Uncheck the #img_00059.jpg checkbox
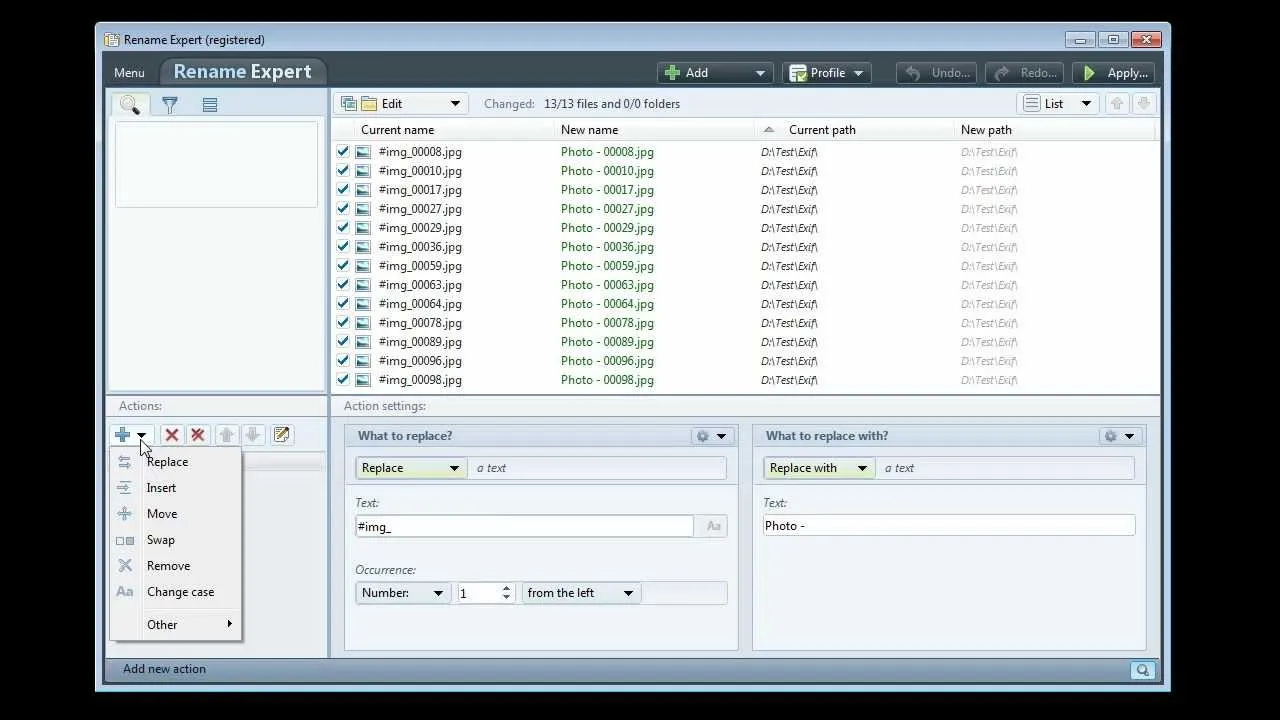 (x=343, y=266)
